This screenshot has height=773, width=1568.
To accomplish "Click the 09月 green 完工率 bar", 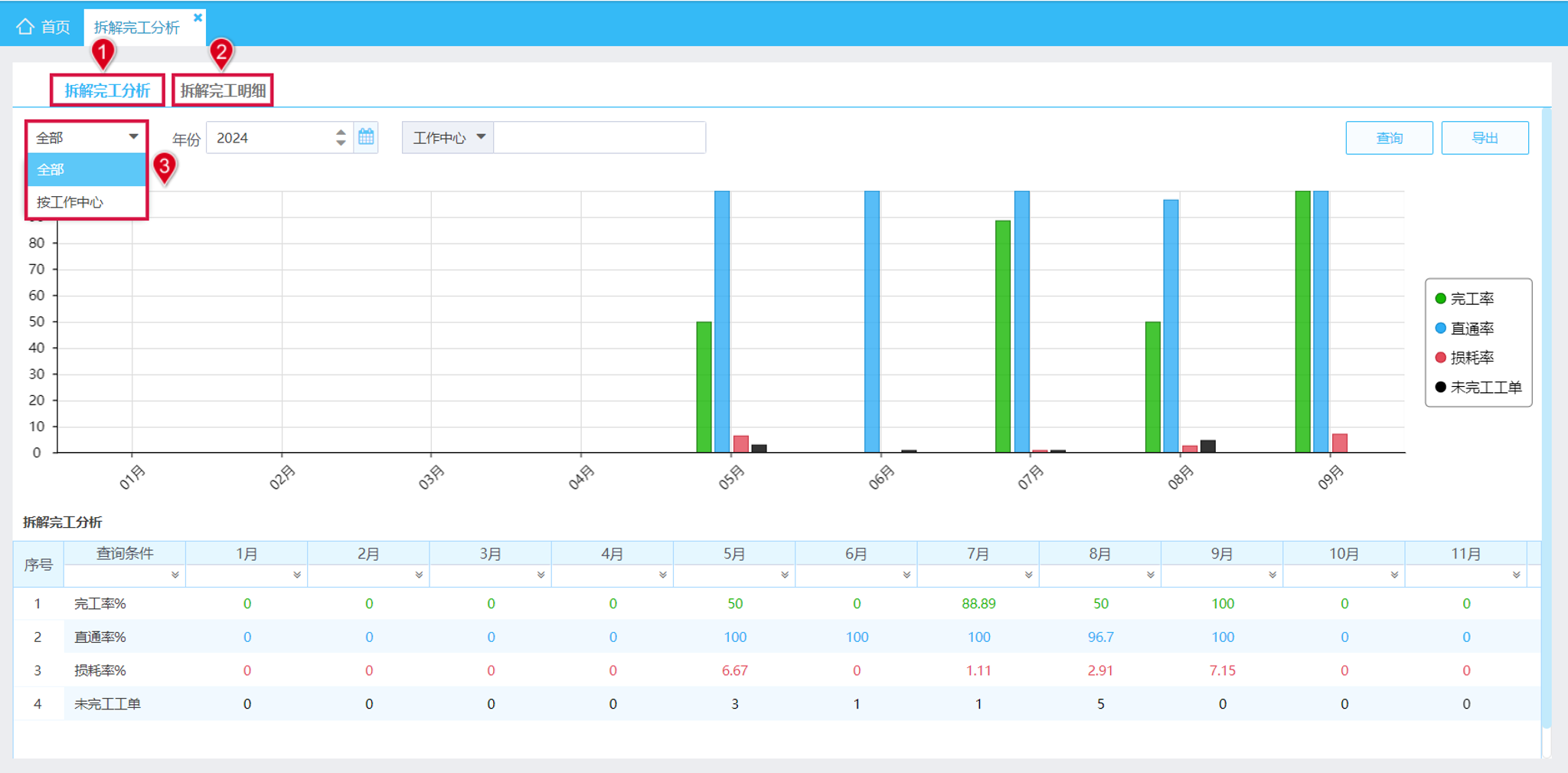I will click(1302, 322).
